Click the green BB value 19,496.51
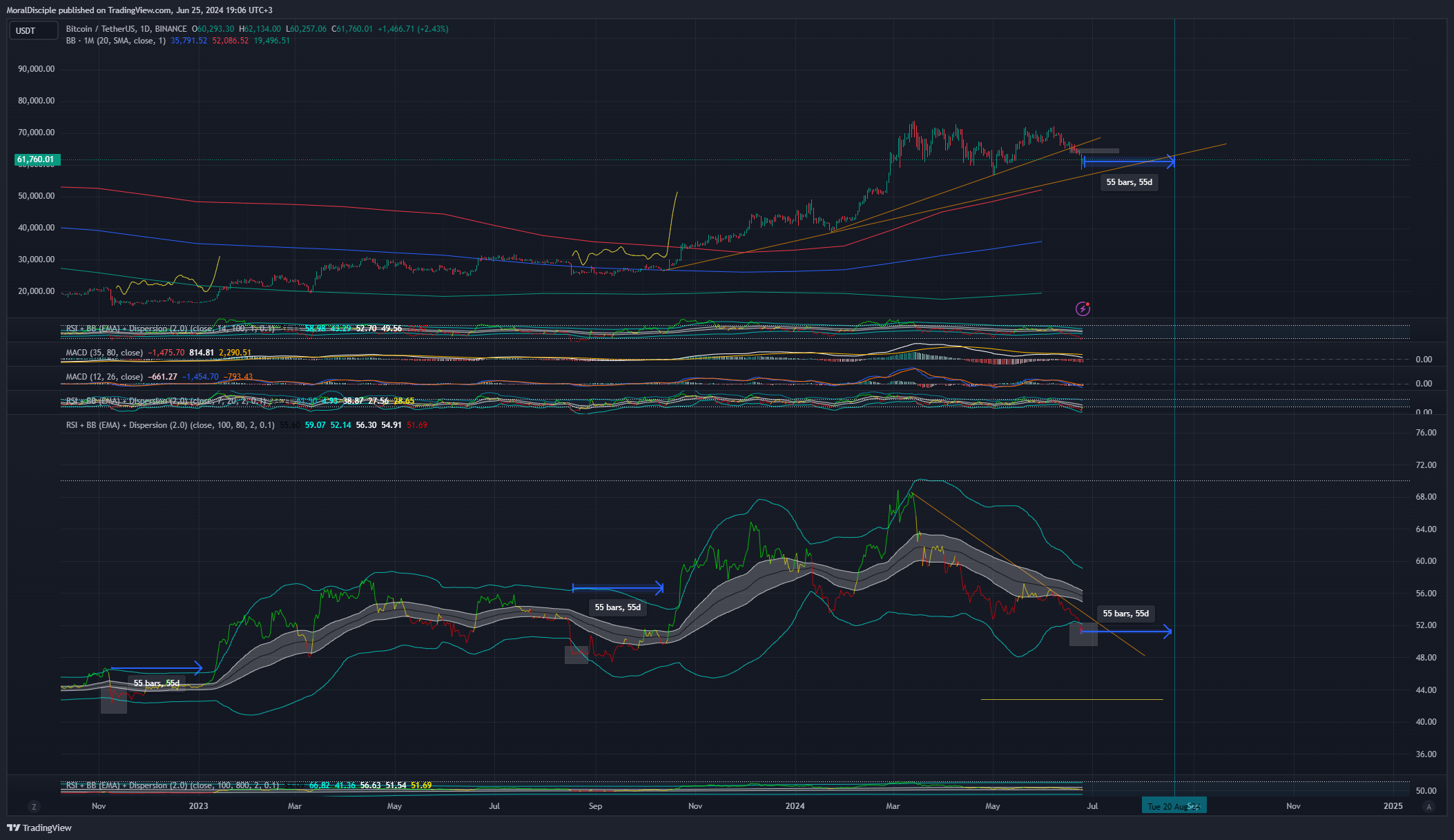This screenshot has height=840, width=1454. pyautogui.click(x=272, y=41)
